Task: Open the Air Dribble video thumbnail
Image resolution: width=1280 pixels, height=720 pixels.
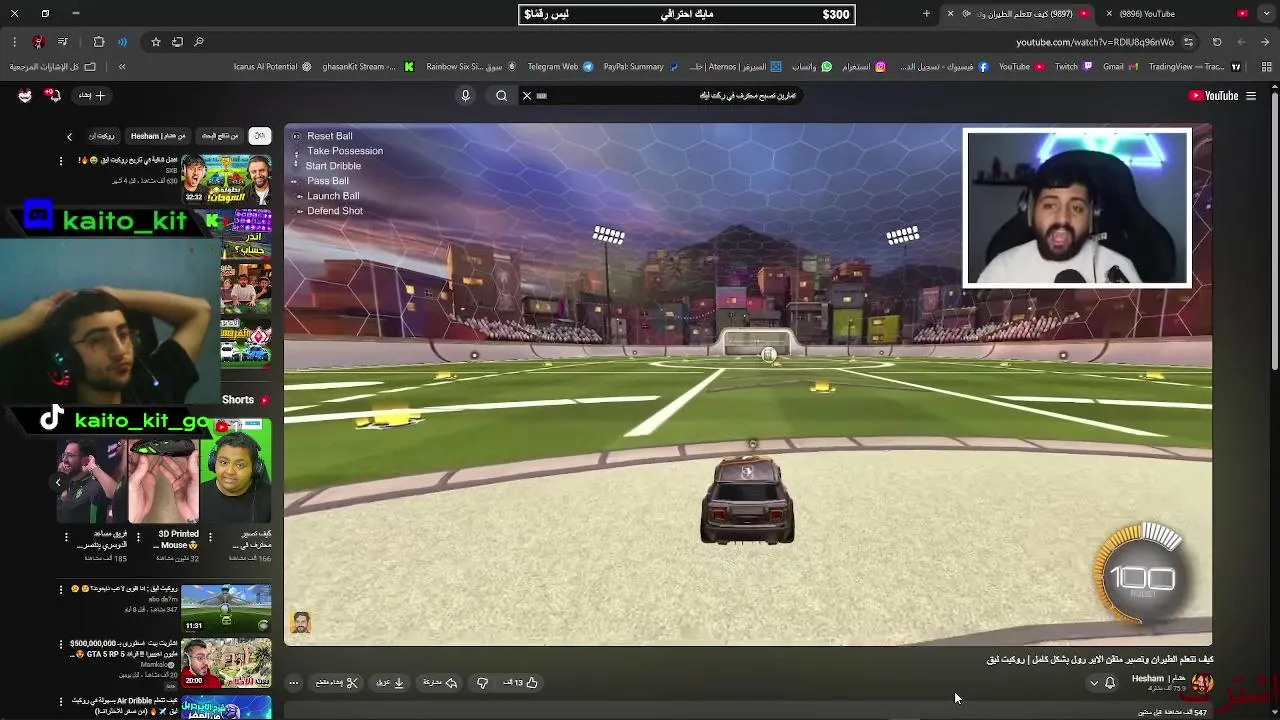Action: tap(227, 706)
